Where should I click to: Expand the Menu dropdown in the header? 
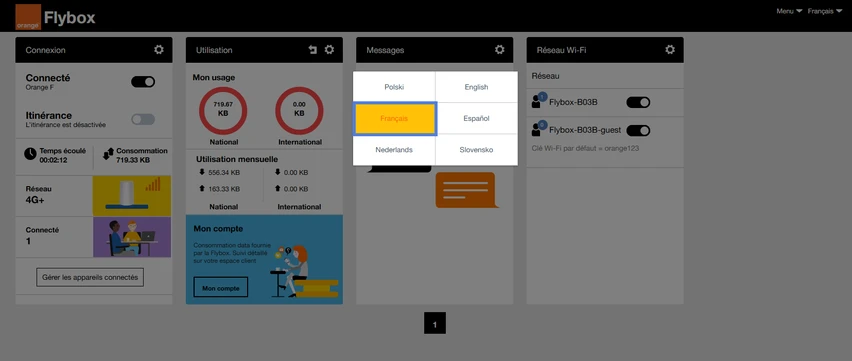click(789, 11)
